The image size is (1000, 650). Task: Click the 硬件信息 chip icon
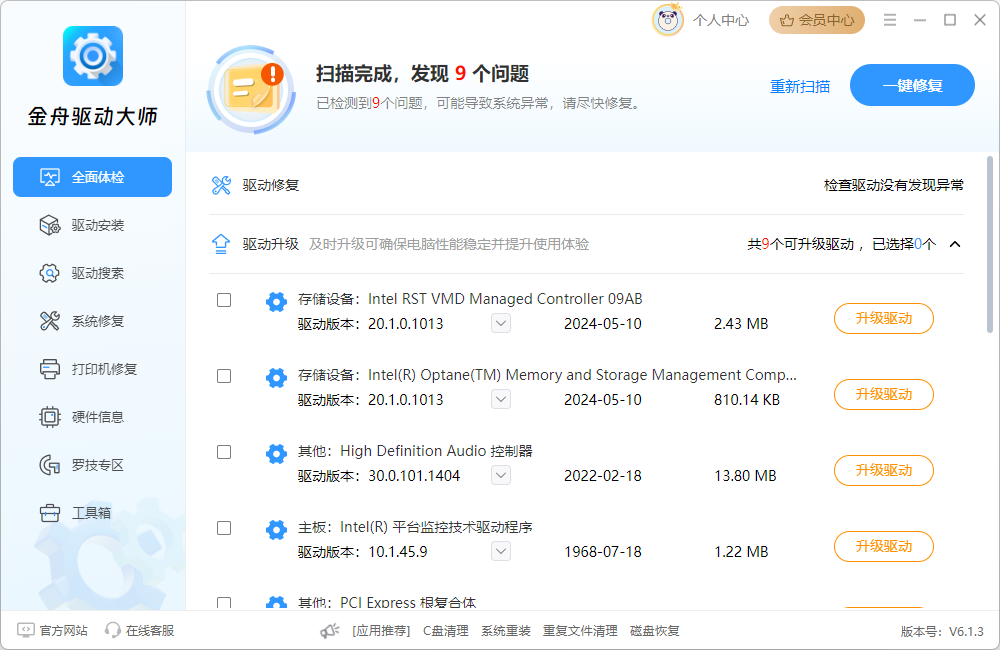(50, 417)
